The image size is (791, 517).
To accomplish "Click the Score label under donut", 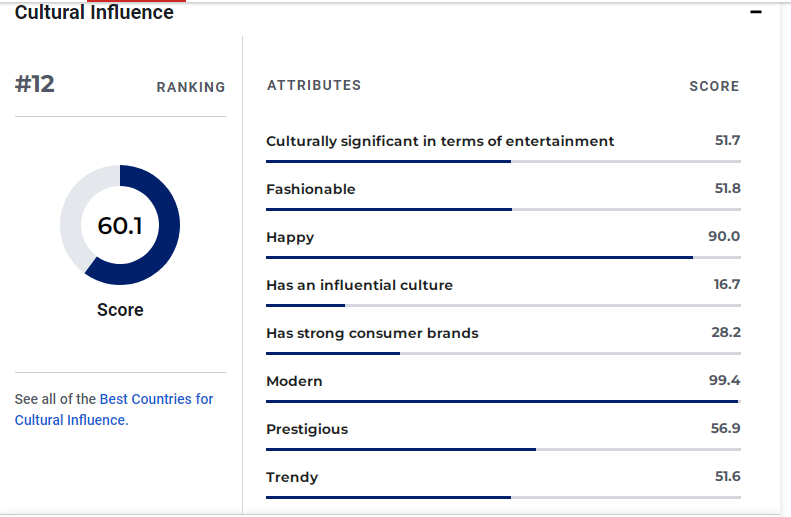I will coord(120,310).
